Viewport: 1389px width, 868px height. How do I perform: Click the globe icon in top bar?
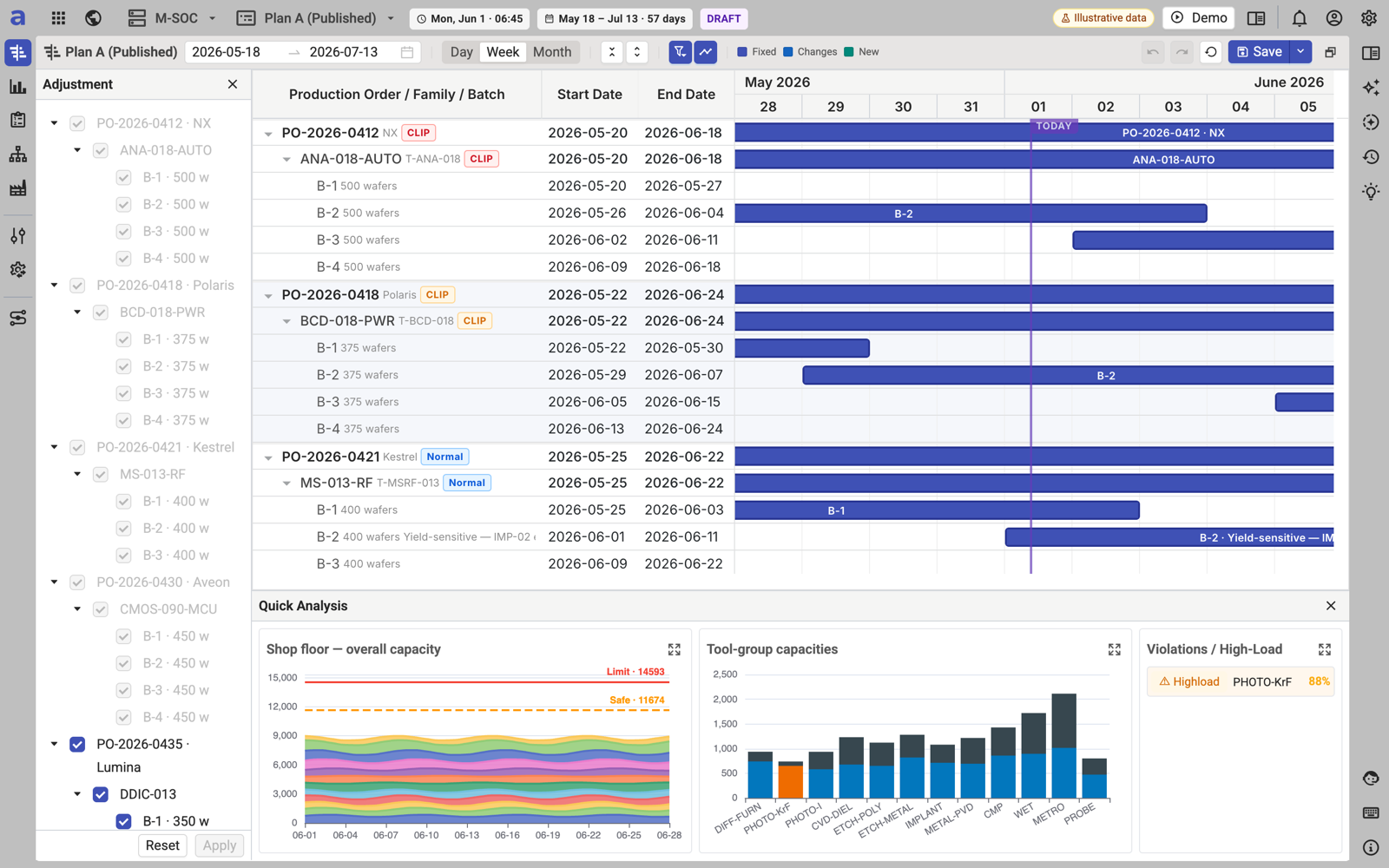tap(94, 18)
